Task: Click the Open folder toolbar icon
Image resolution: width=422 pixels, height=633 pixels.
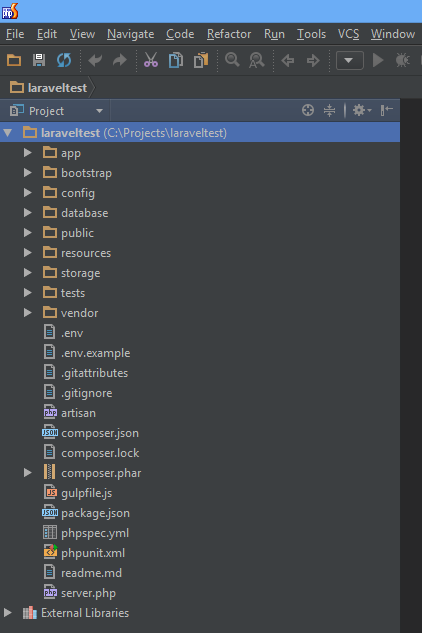Action: pyautogui.click(x=14, y=61)
